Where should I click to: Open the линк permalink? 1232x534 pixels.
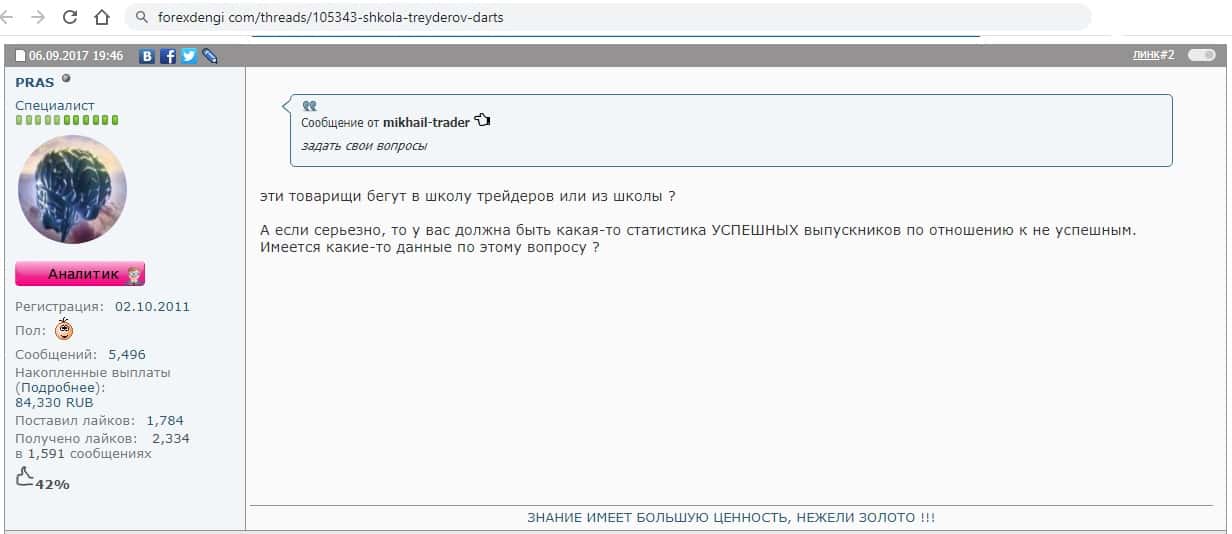pos(1146,55)
